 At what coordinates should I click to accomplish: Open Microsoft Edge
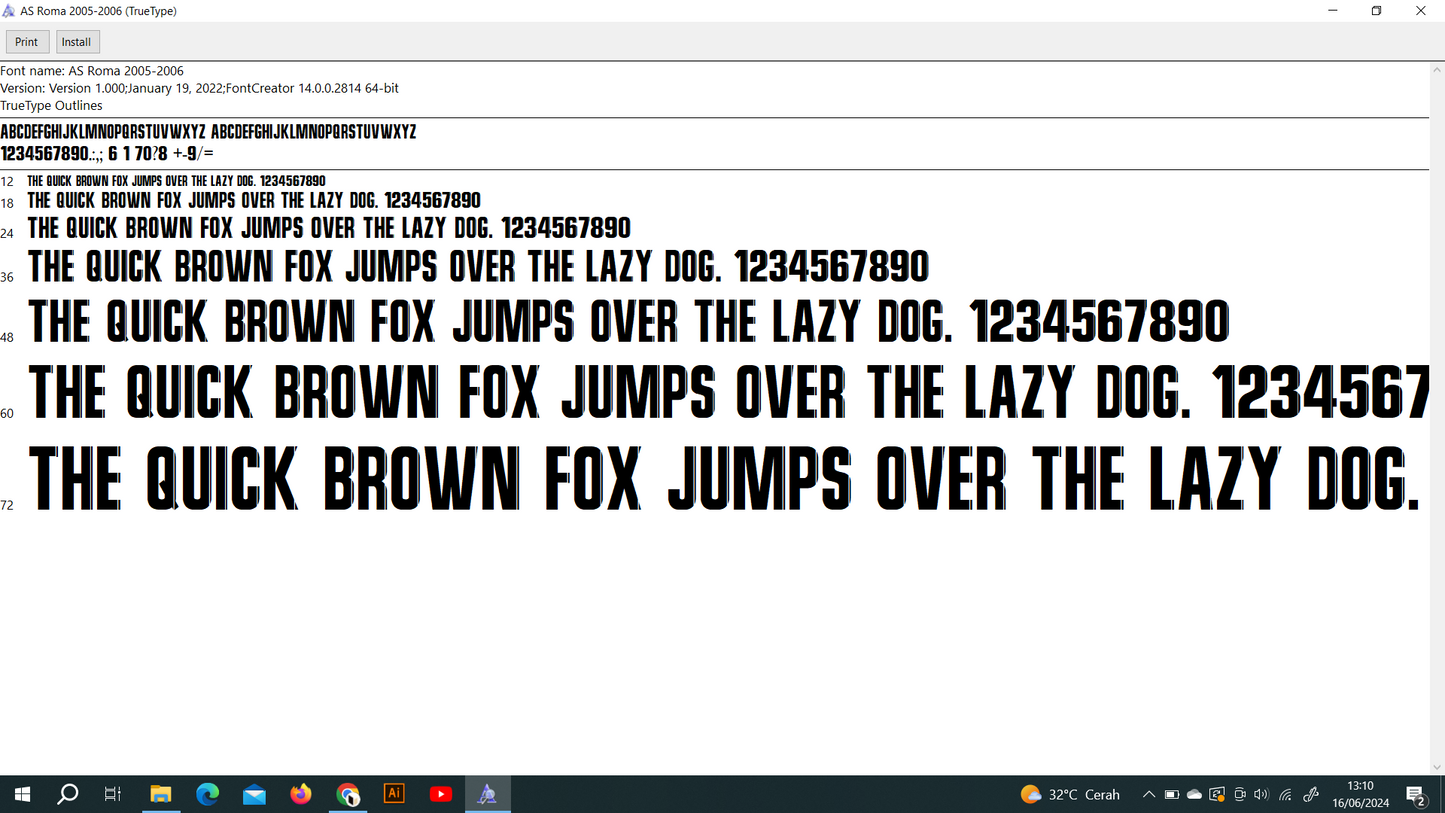207,793
